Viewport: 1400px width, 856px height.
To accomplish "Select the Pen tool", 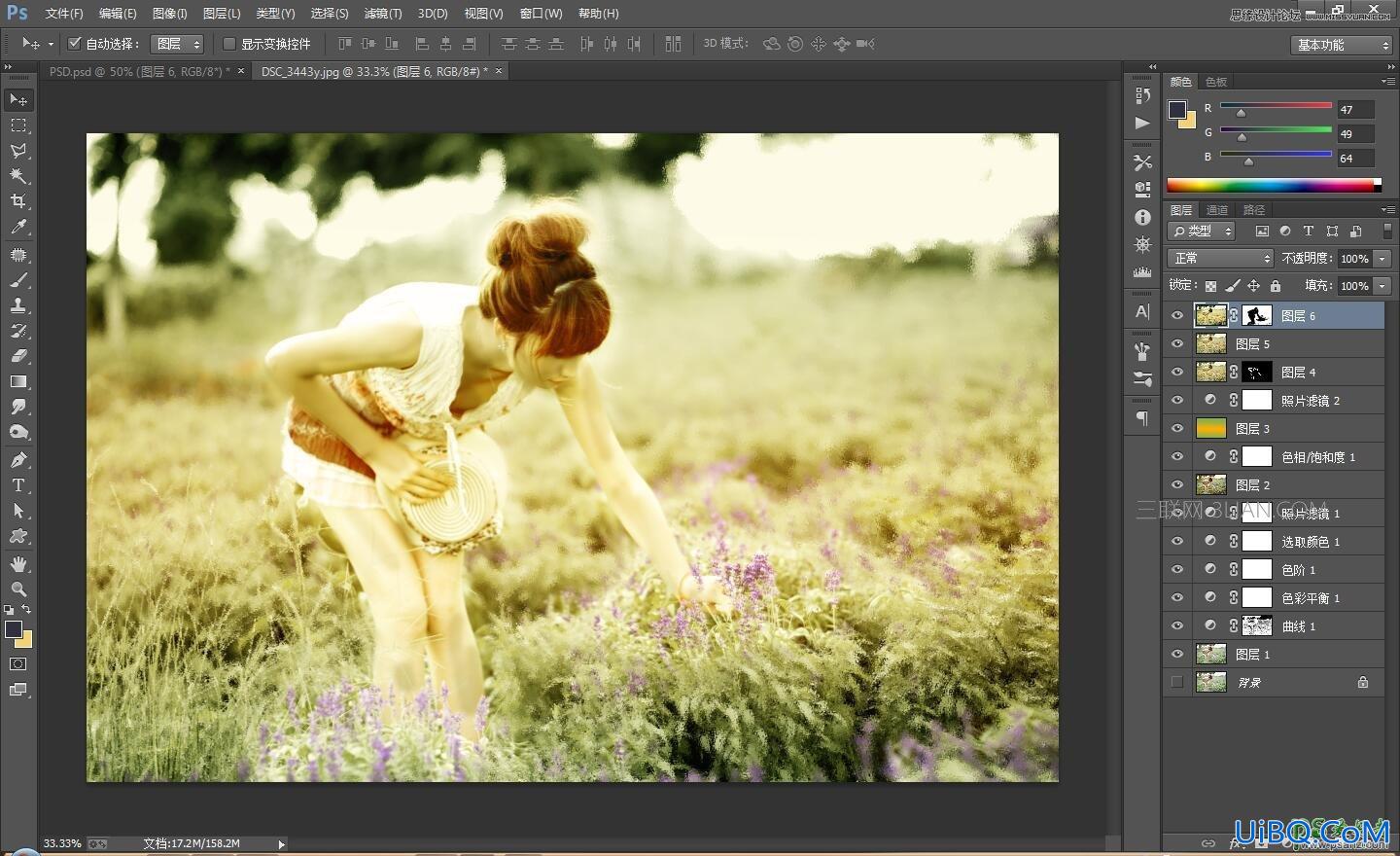I will coord(18,460).
